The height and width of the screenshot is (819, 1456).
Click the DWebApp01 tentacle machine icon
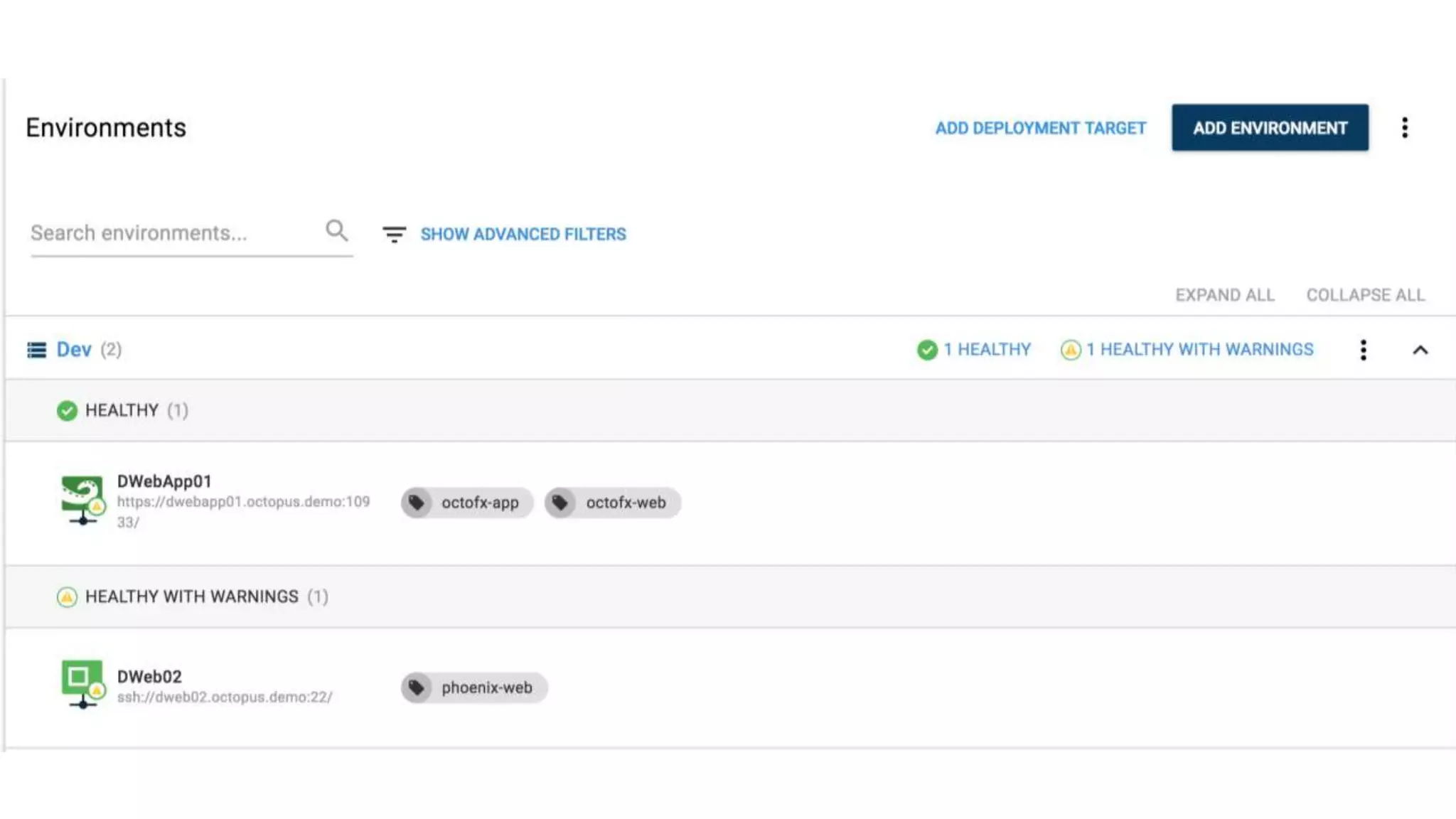click(82, 498)
